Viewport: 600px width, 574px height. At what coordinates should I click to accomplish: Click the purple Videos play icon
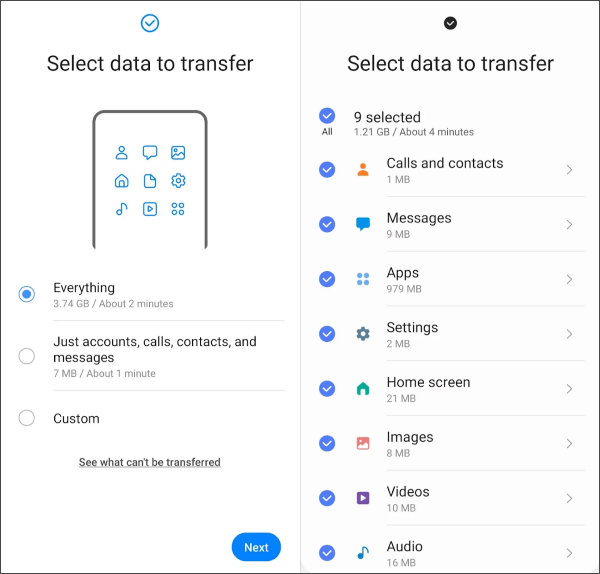click(x=363, y=498)
